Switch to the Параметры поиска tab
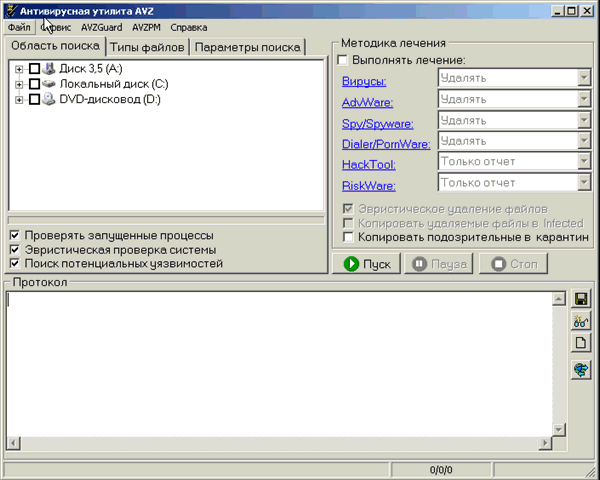Screen dimensions: 600x480 (x=248, y=47)
